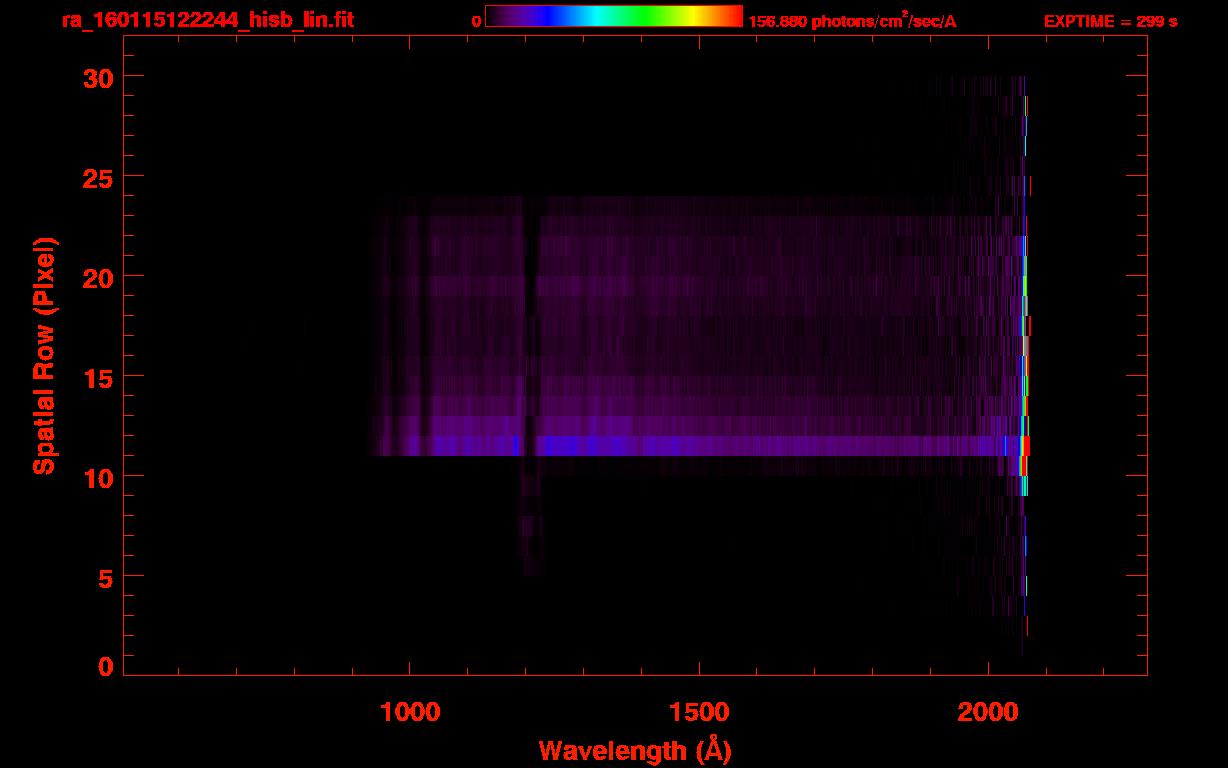Viewport: 1228px width, 768px height.
Task: Click the y-axis tick label 5
Action: point(106,577)
